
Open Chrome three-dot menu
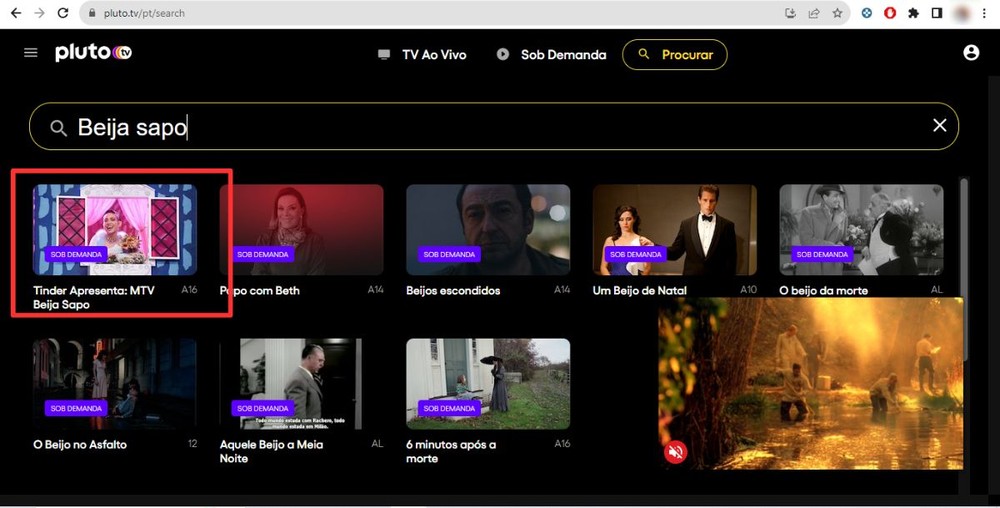pos(985,13)
